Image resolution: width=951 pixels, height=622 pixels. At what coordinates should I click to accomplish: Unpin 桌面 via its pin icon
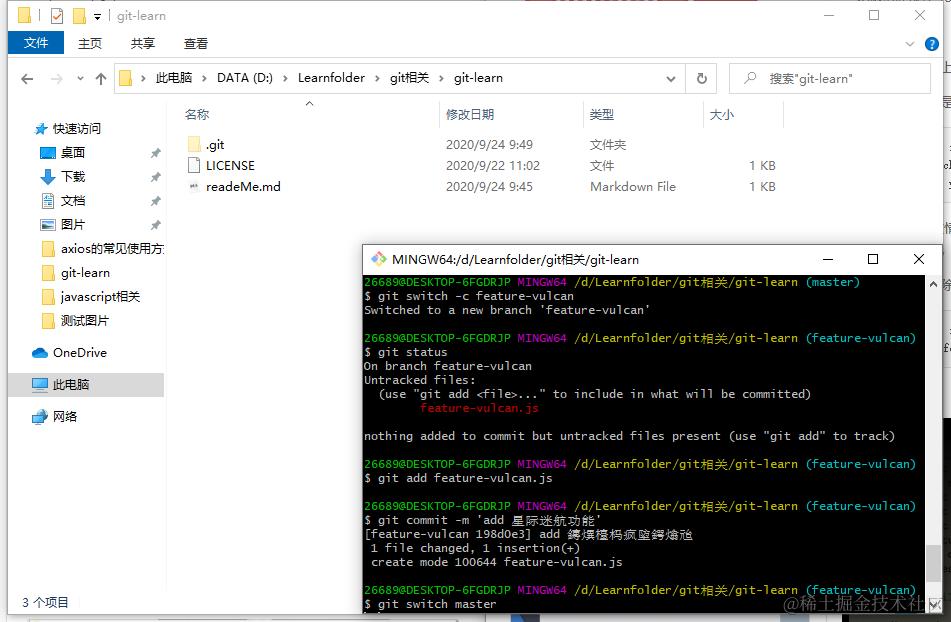(x=156, y=153)
